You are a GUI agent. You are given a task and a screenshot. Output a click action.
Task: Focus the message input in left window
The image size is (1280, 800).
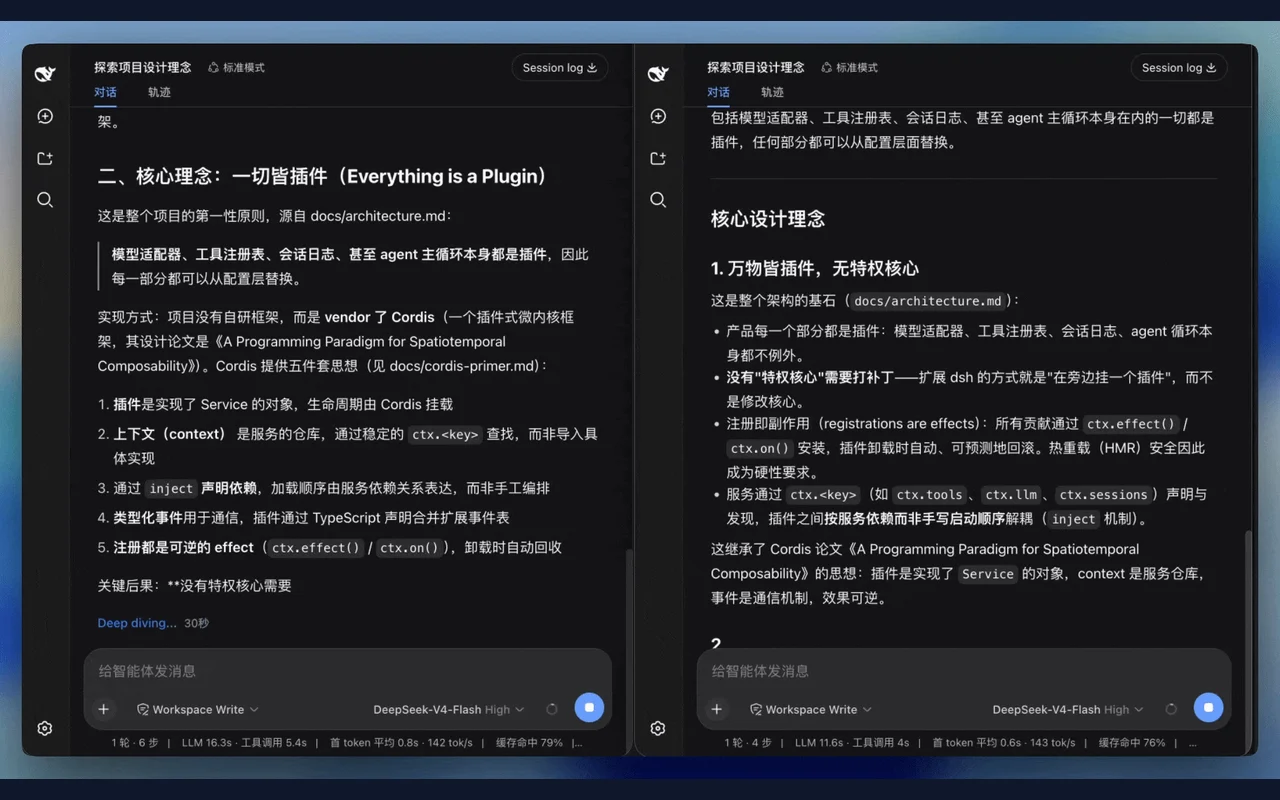pos(348,671)
